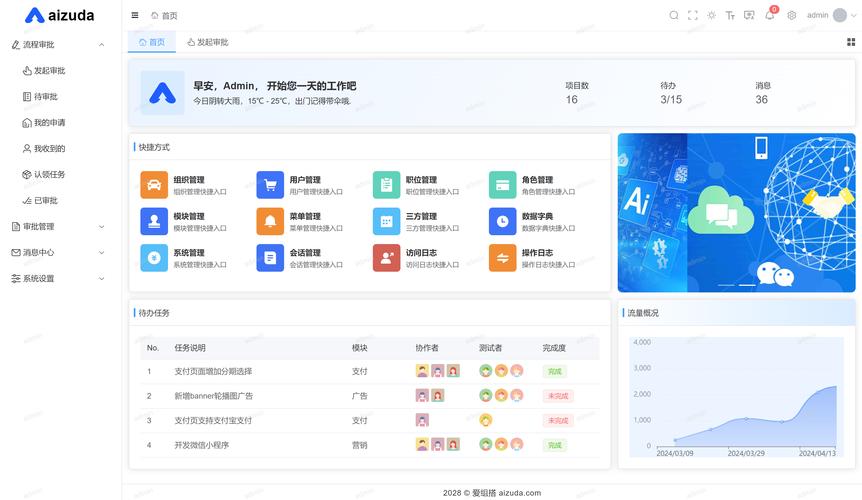This screenshot has height=500, width=862.
Task: Open 认领任务 in the sidebar
Action: point(58,174)
